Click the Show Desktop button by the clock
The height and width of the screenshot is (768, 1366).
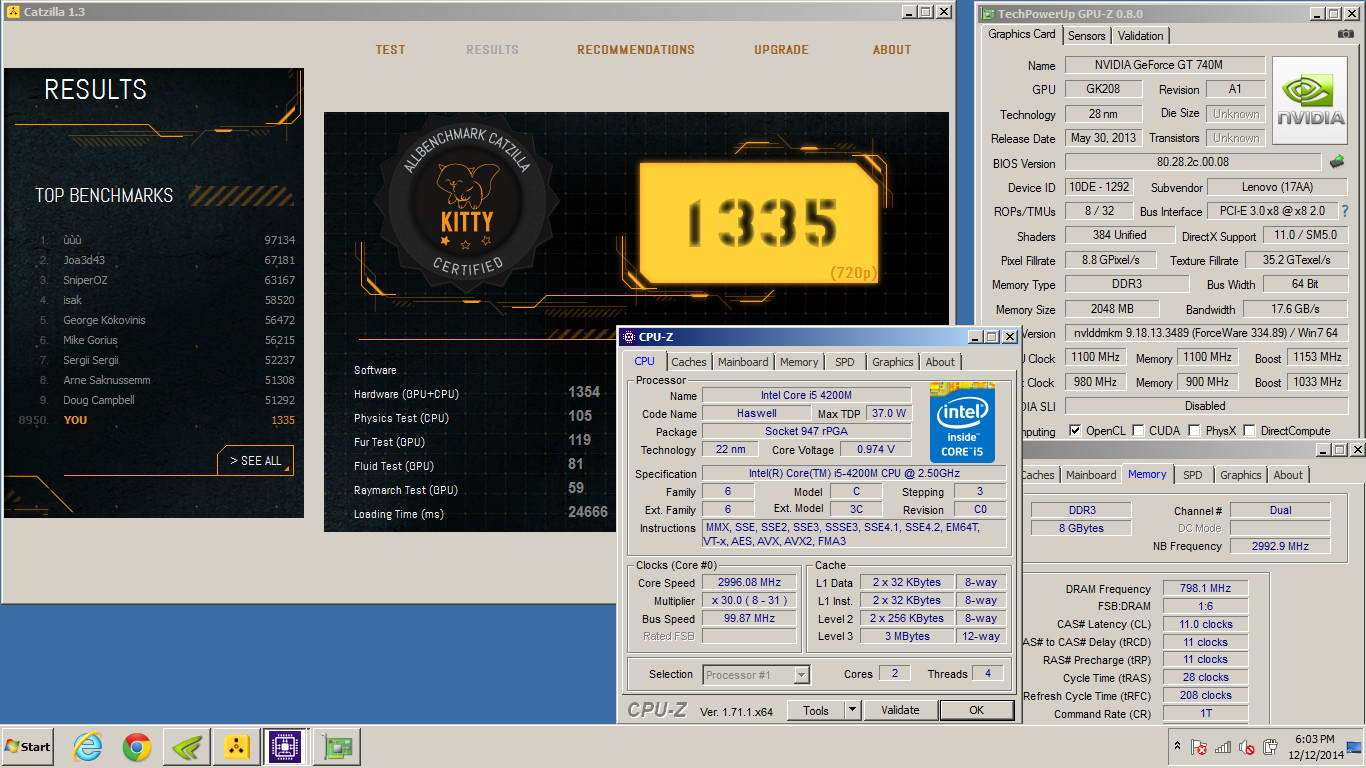tap(1354, 747)
